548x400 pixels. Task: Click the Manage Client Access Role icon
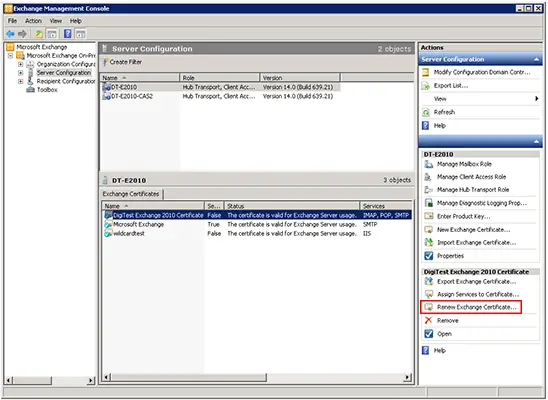point(428,177)
